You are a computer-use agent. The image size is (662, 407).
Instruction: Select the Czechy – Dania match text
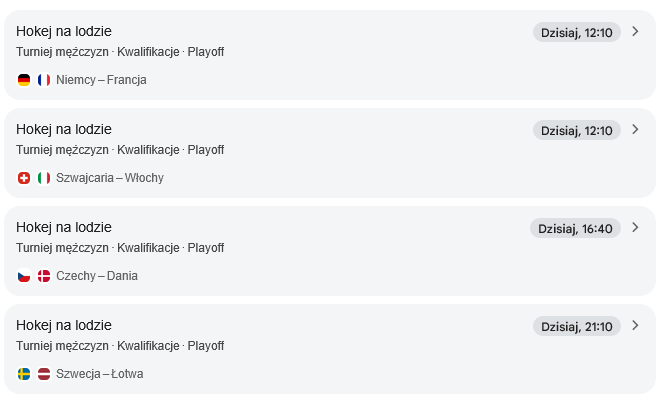pos(97,276)
